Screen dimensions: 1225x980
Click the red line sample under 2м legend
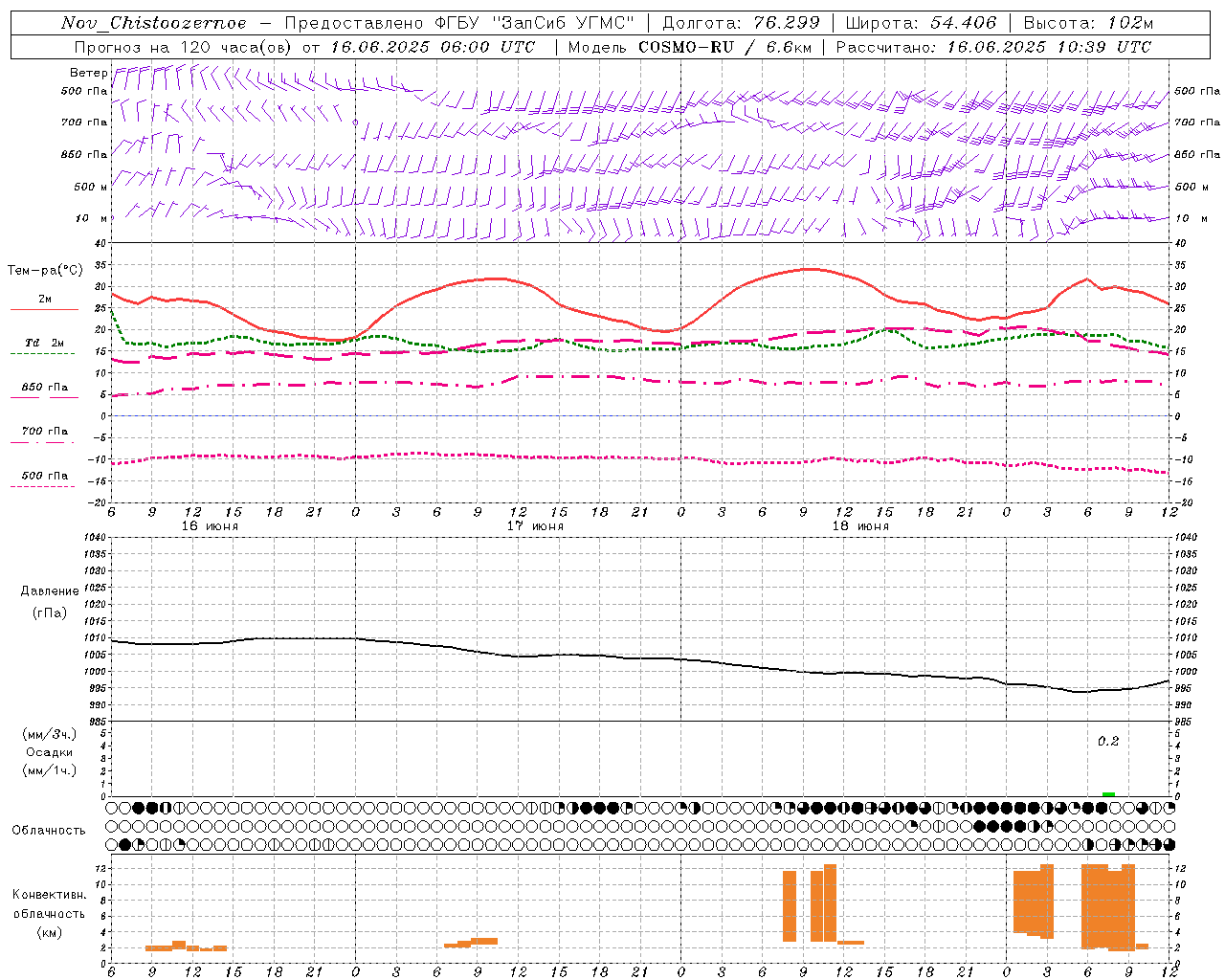44,310
